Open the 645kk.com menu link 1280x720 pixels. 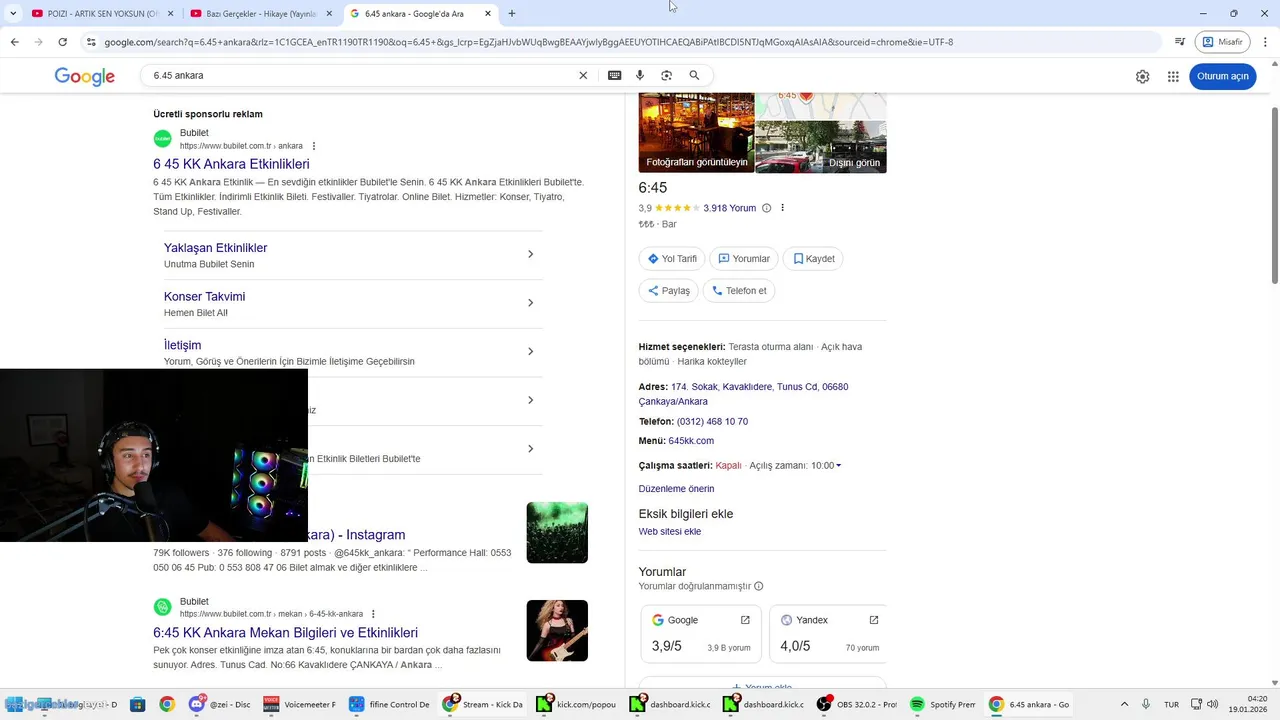coord(691,441)
